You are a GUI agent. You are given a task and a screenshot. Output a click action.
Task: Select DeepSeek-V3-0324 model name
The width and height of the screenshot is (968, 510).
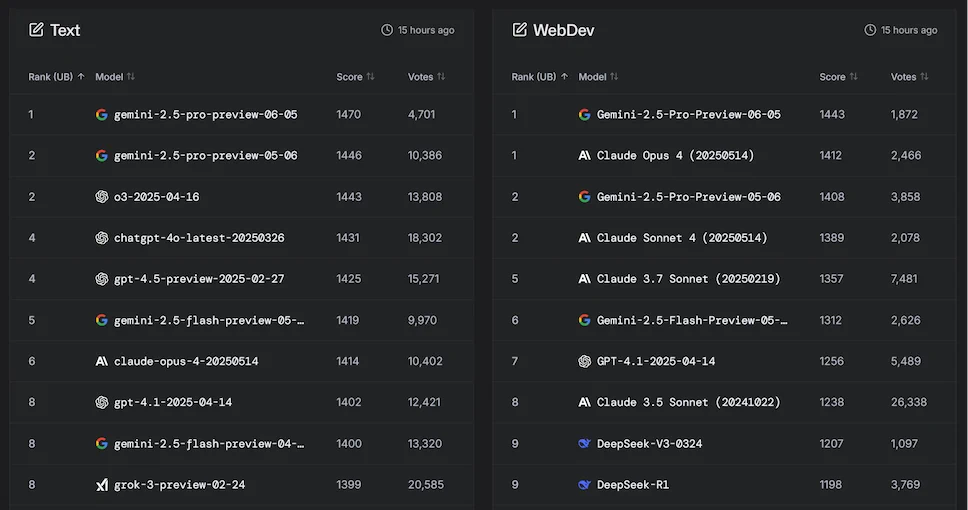click(649, 443)
